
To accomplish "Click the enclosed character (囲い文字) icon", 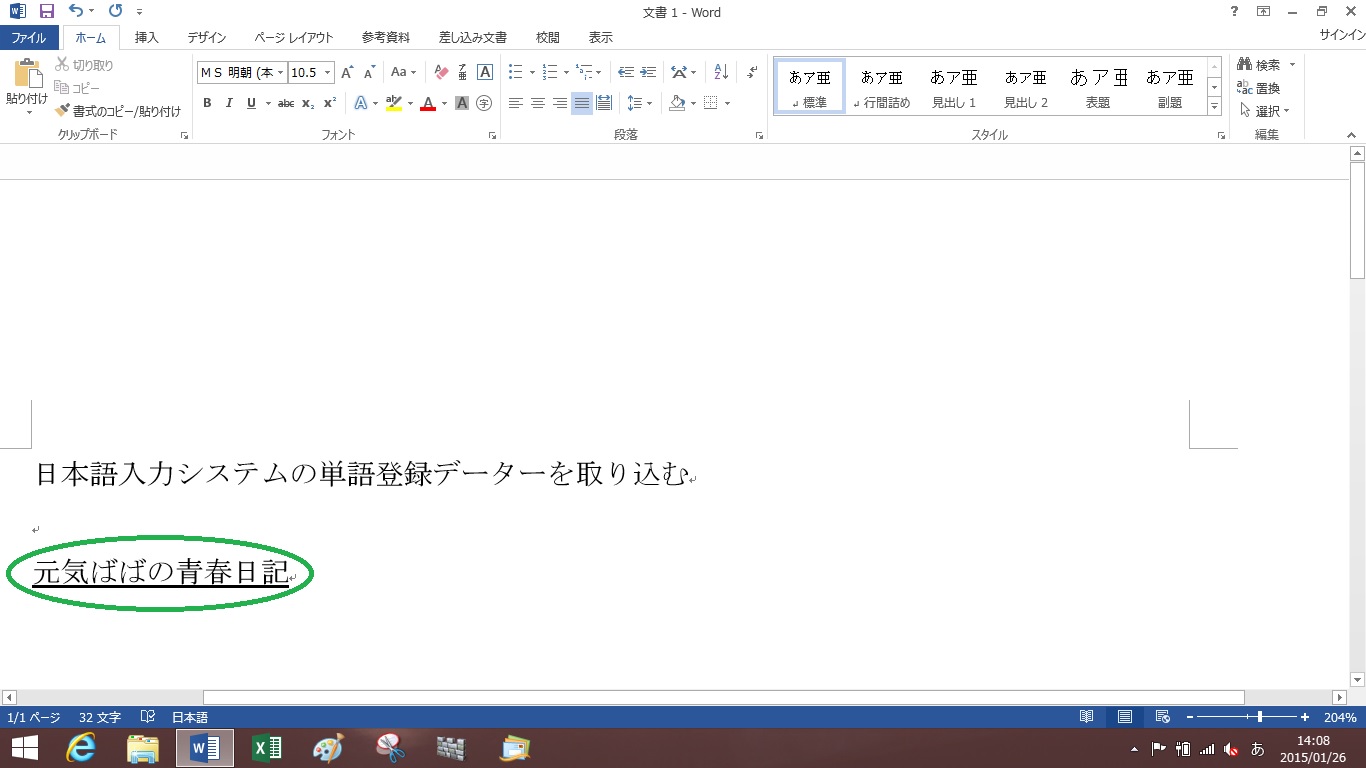I will click(484, 103).
